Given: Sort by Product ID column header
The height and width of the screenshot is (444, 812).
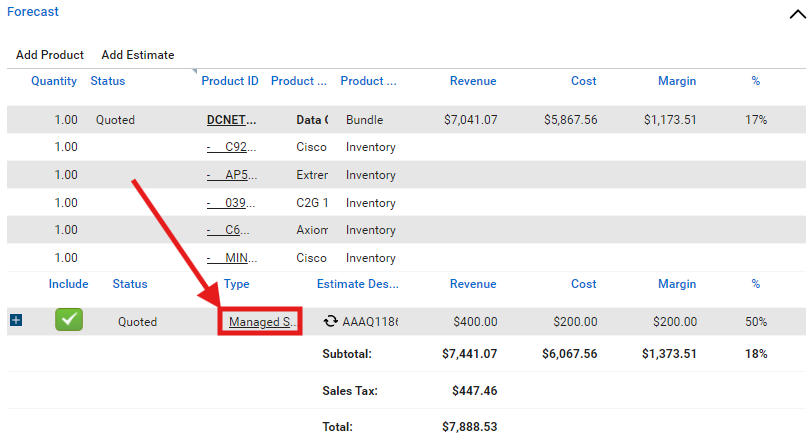Looking at the screenshot, I should 230,81.
